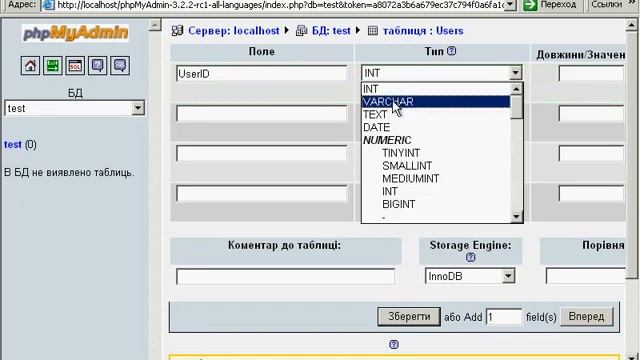Click the database icon before БД: test

pos(301,31)
